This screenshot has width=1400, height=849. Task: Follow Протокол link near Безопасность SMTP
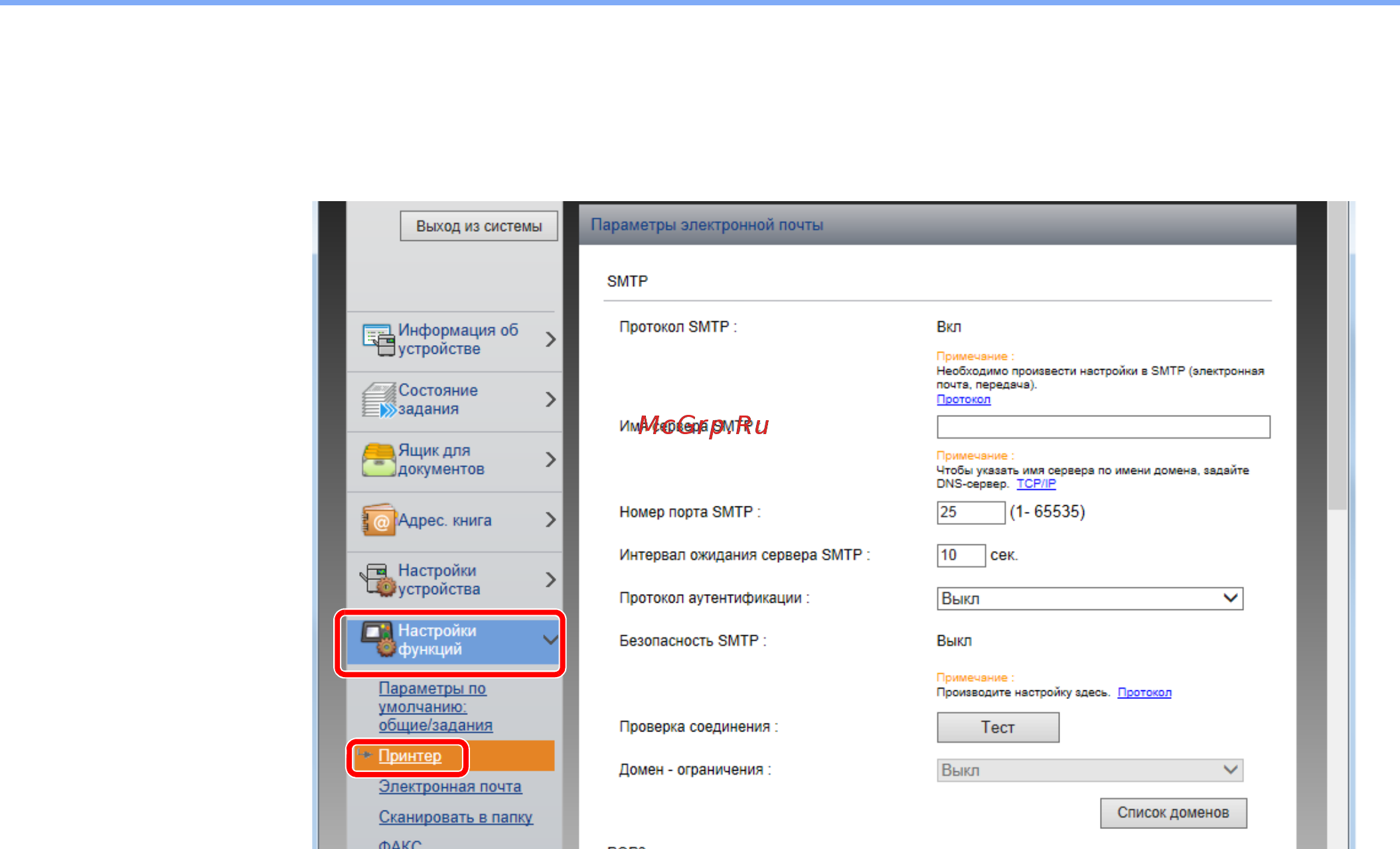1144,692
